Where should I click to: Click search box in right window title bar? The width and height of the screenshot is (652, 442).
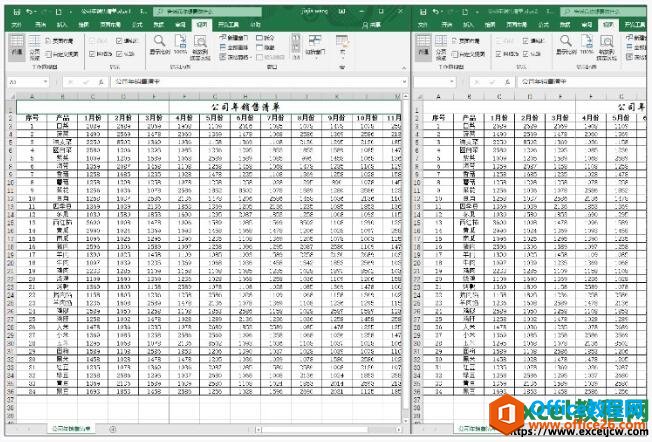[x=601, y=12]
